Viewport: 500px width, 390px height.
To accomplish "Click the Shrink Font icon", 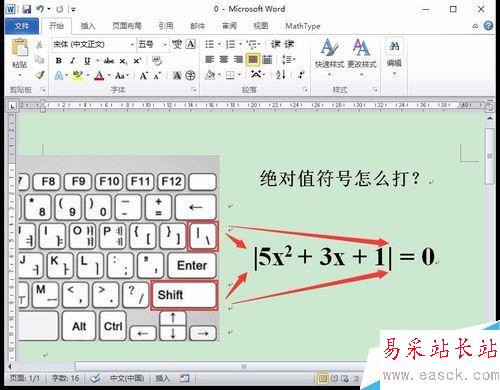I will coord(157,76).
